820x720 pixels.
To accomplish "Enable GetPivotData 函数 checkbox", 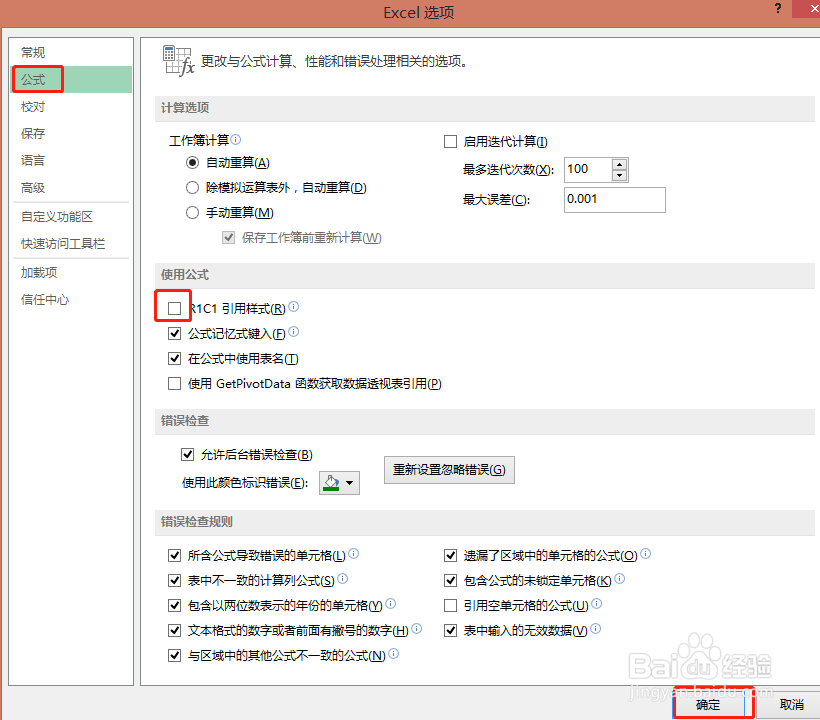I will [175, 384].
